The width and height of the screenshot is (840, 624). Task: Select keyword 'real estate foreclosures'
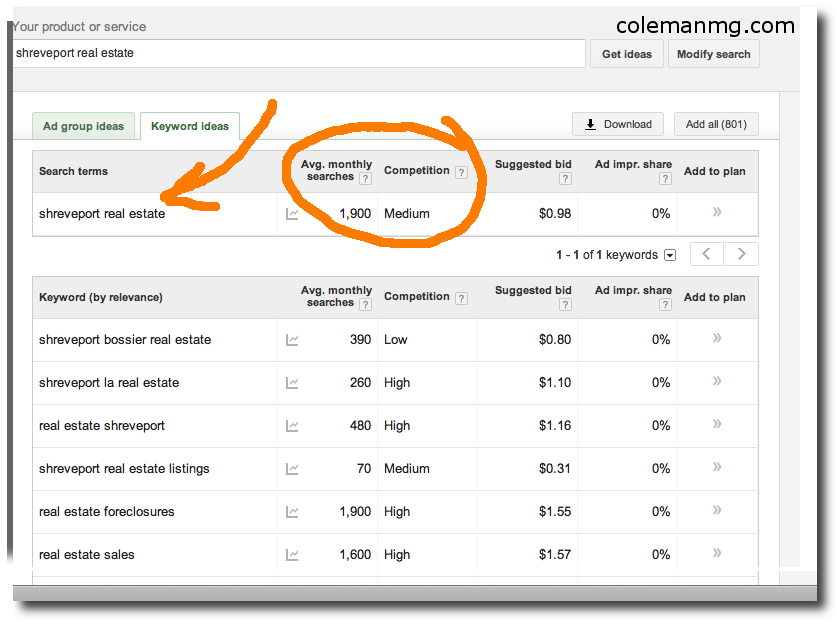(107, 512)
